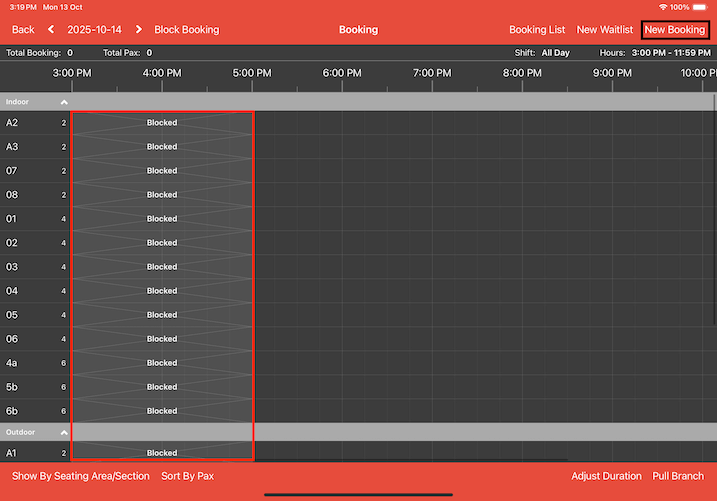The height and width of the screenshot is (501, 717).
Task: Click the Hours 3:00 PM - 11:59 PM value
Action: (x=671, y=53)
